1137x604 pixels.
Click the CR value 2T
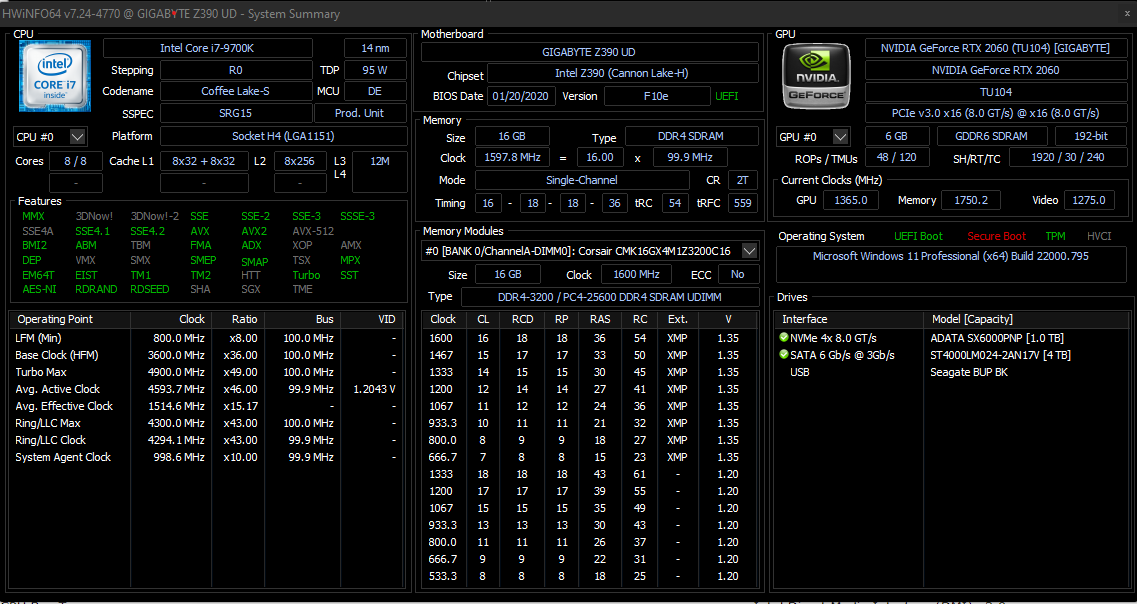click(x=743, y=180)
